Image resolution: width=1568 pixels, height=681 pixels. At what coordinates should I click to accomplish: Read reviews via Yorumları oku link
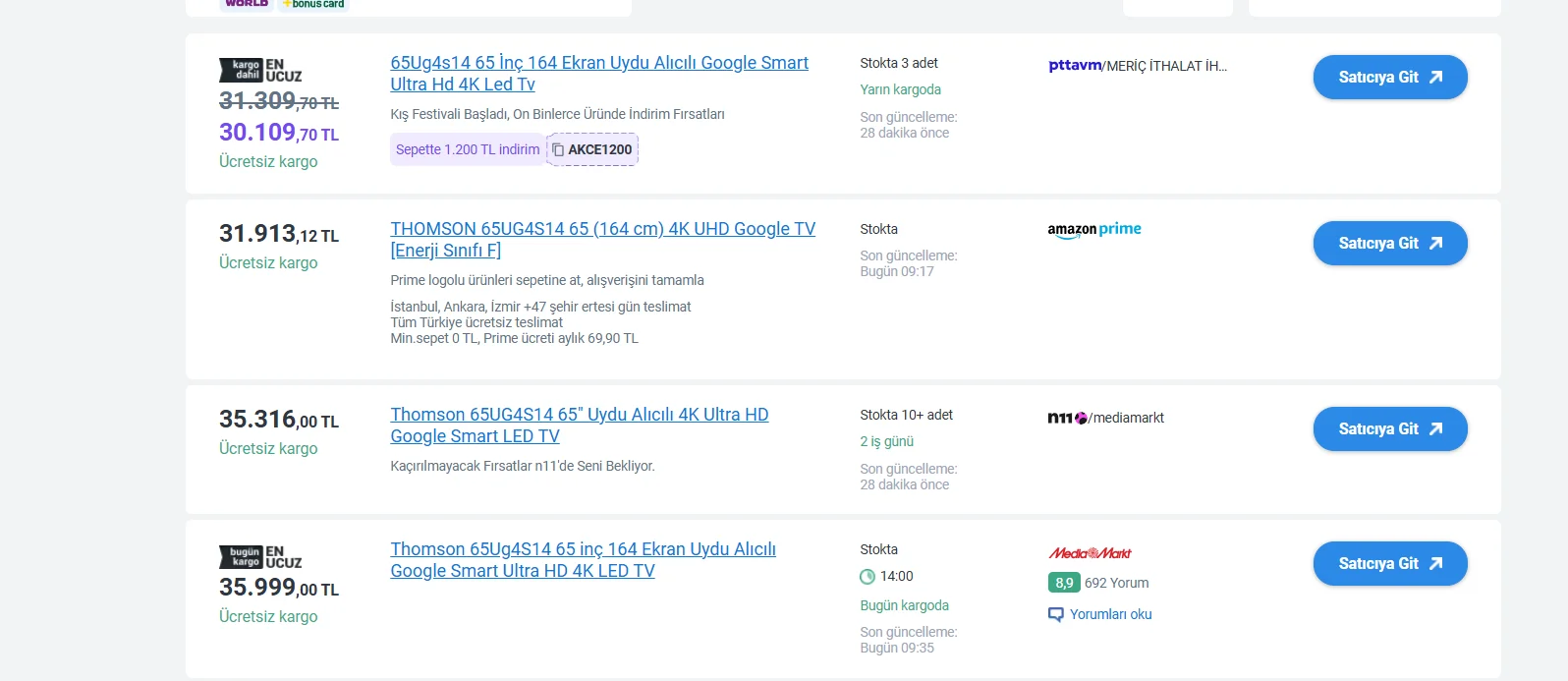1110,614
